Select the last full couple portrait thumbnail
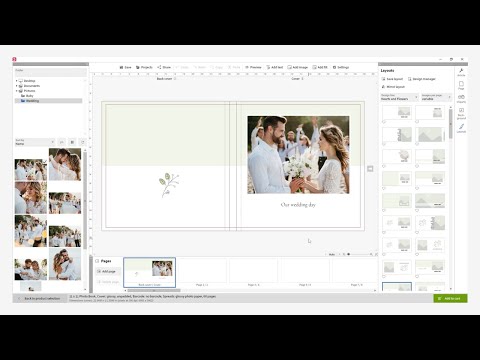This screenshot has width=480, height=360. 65,264
